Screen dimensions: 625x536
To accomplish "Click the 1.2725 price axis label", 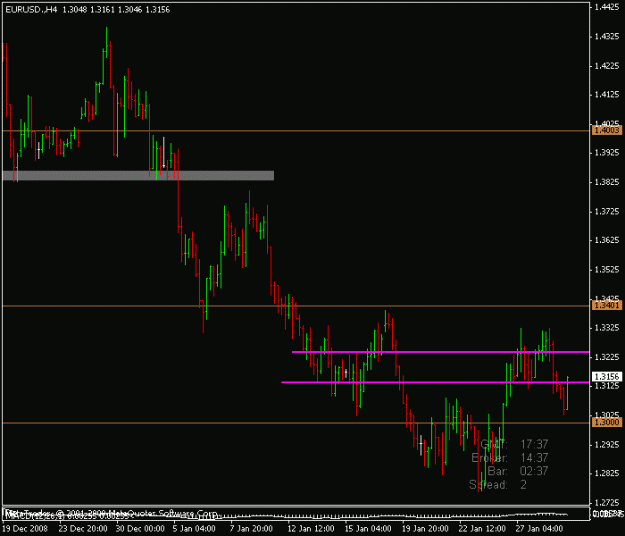I will point(607,503).
